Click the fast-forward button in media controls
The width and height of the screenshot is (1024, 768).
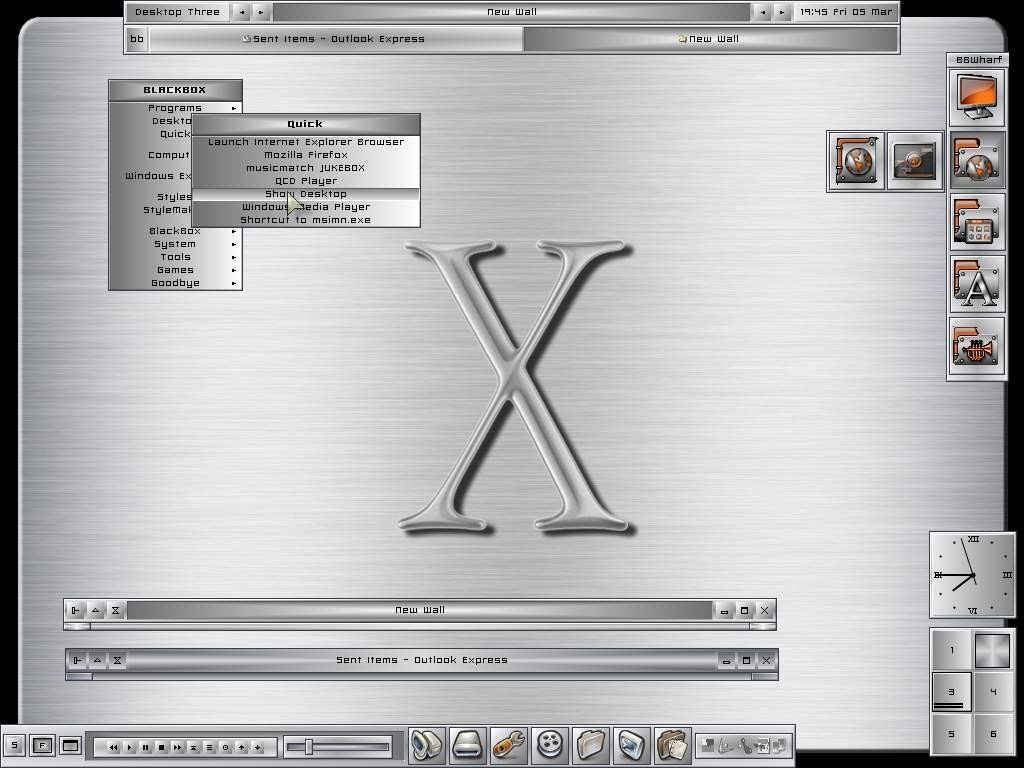pos(177,747)
